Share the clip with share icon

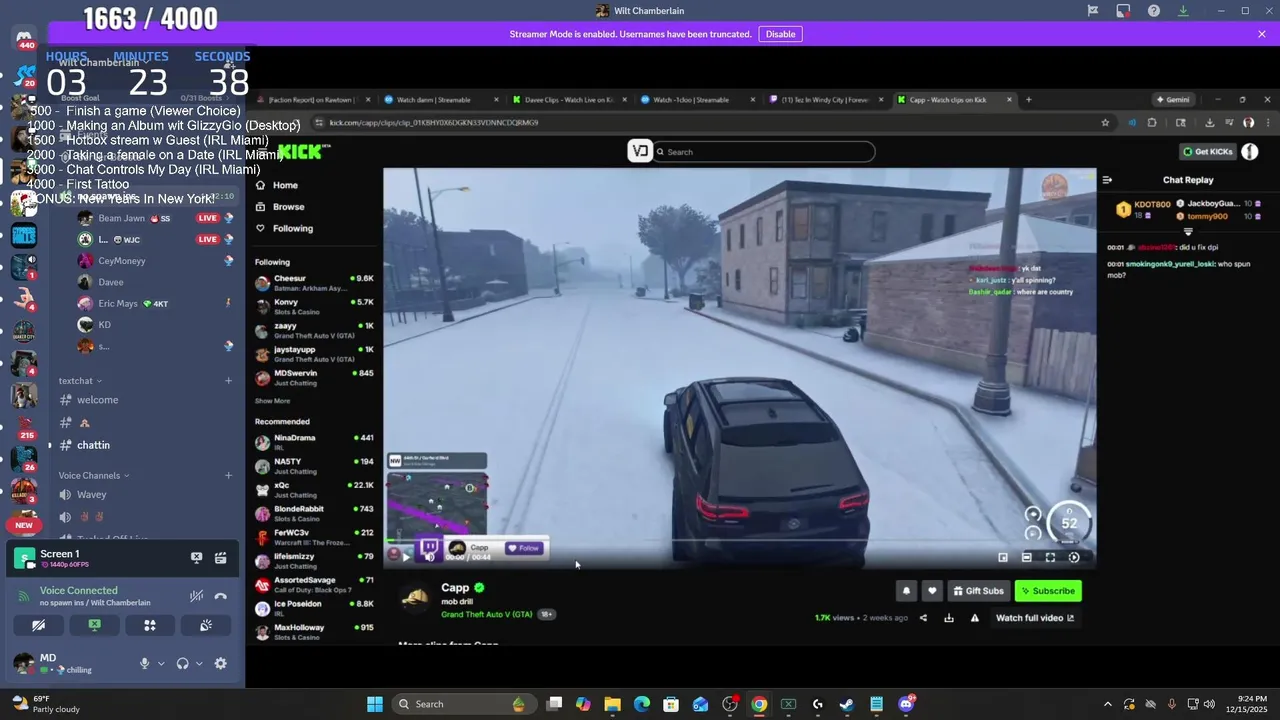click(923, 618)
